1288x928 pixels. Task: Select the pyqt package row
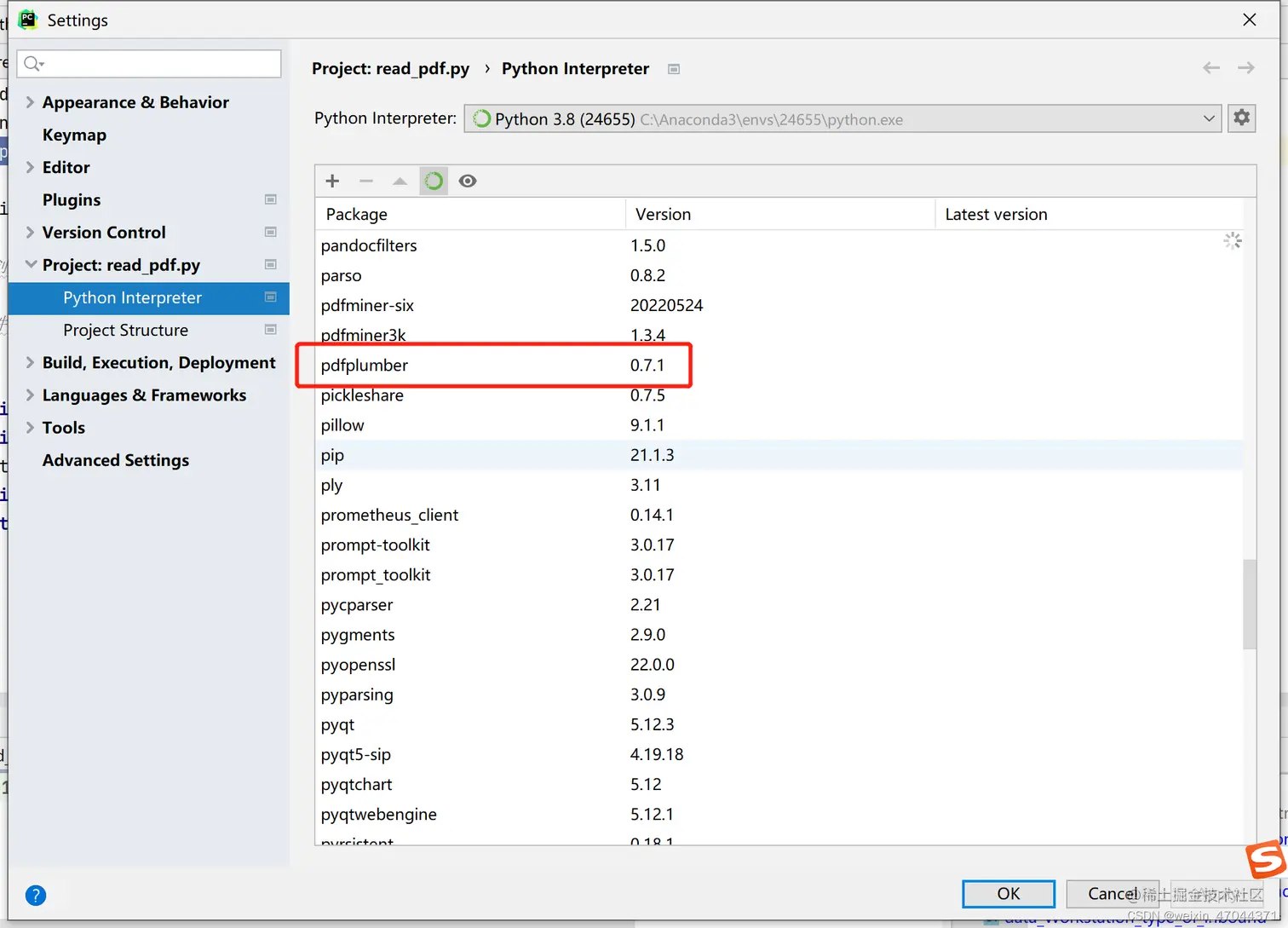[779, 724]
